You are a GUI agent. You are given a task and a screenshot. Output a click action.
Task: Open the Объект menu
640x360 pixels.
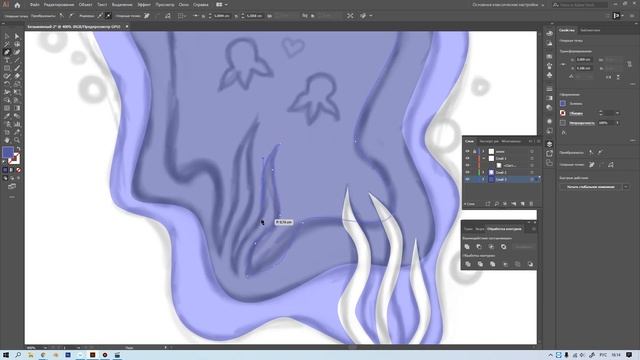pos(85,5)
